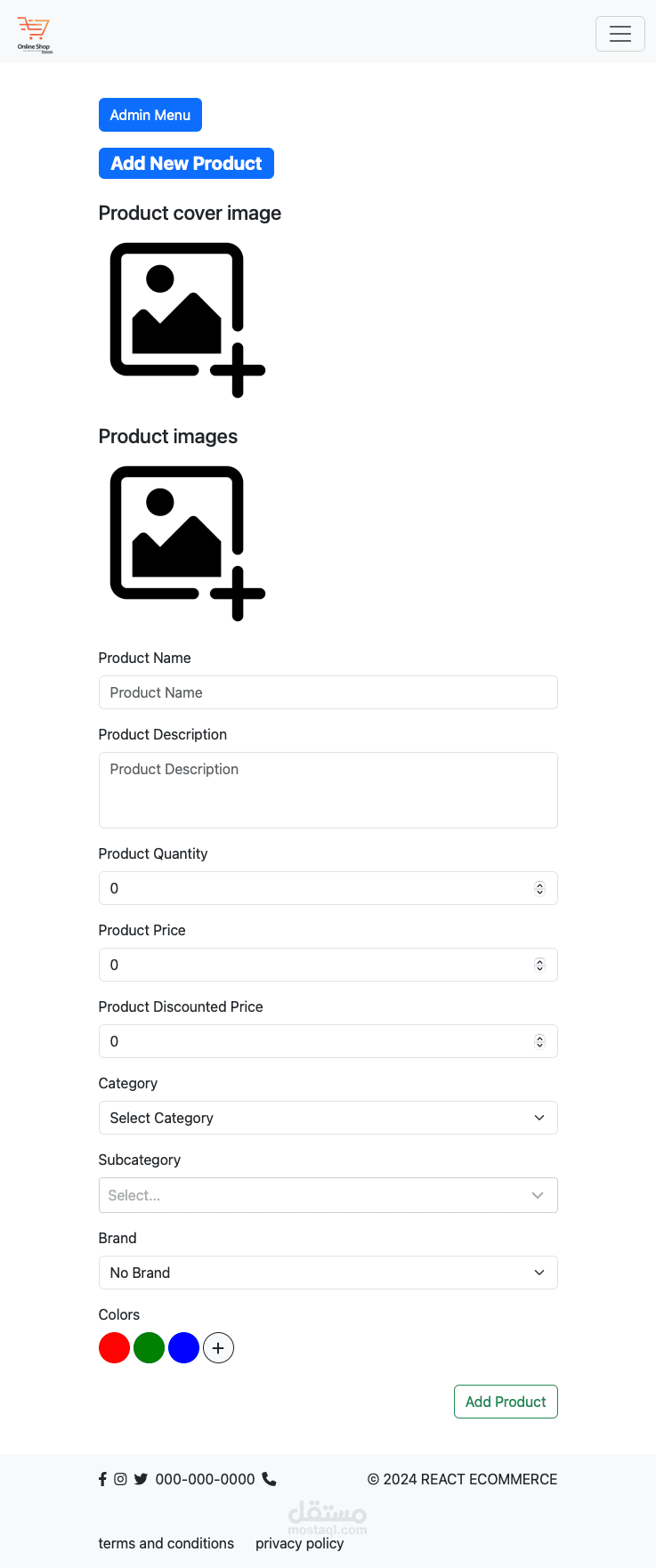The height and width of the screenshot is (1568, 656).
Task: Open the terms and conditions link
Action: coord(166,1543)
